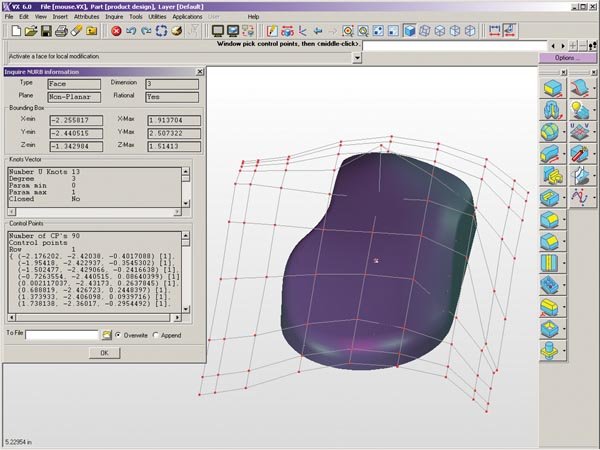The width and height of the screenshot is (600, 450).
Task: Select the Overwrite radio option
Action: pyautogui.click(x=118, y=335)
